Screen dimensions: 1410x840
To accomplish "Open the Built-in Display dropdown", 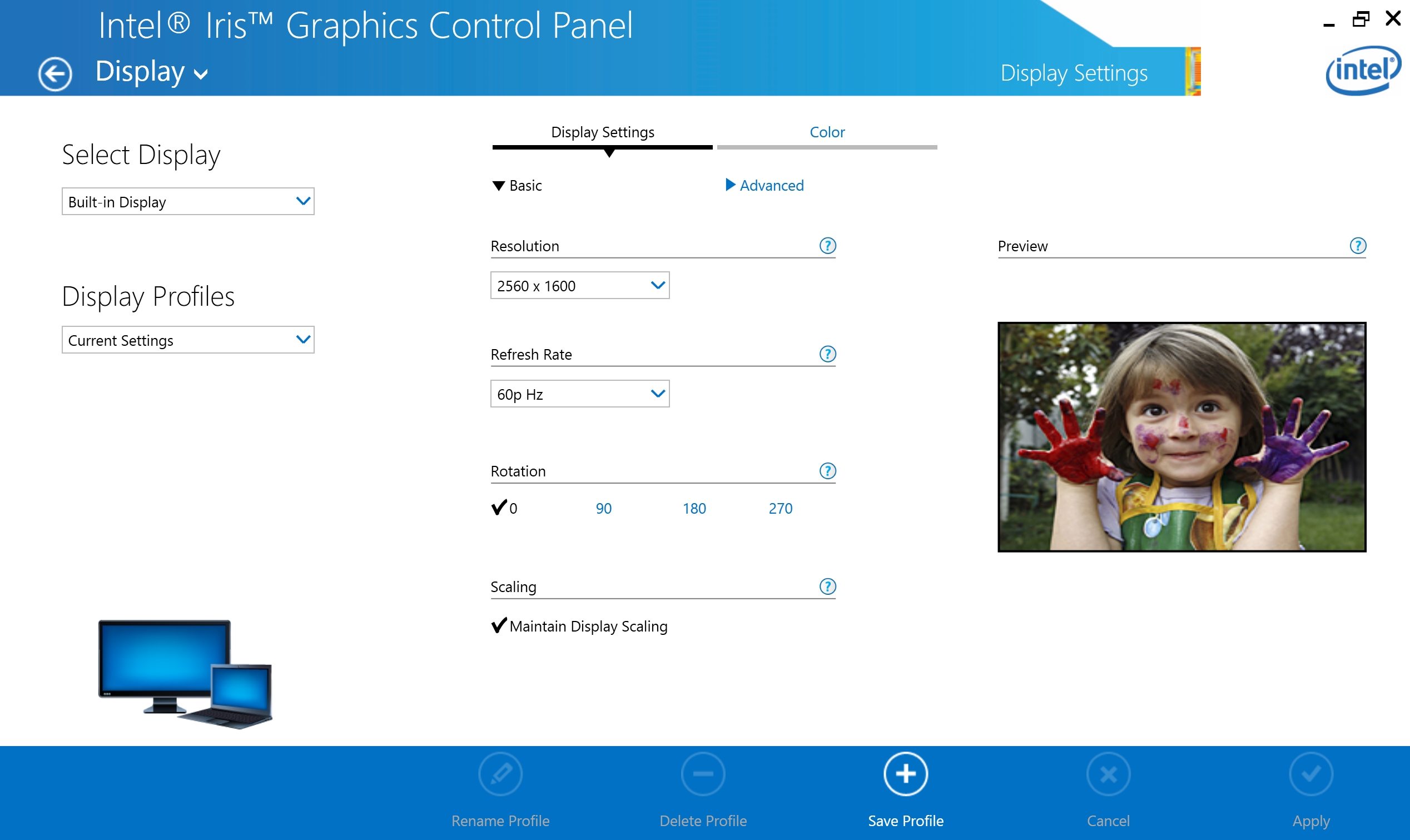I will (188, 201).
